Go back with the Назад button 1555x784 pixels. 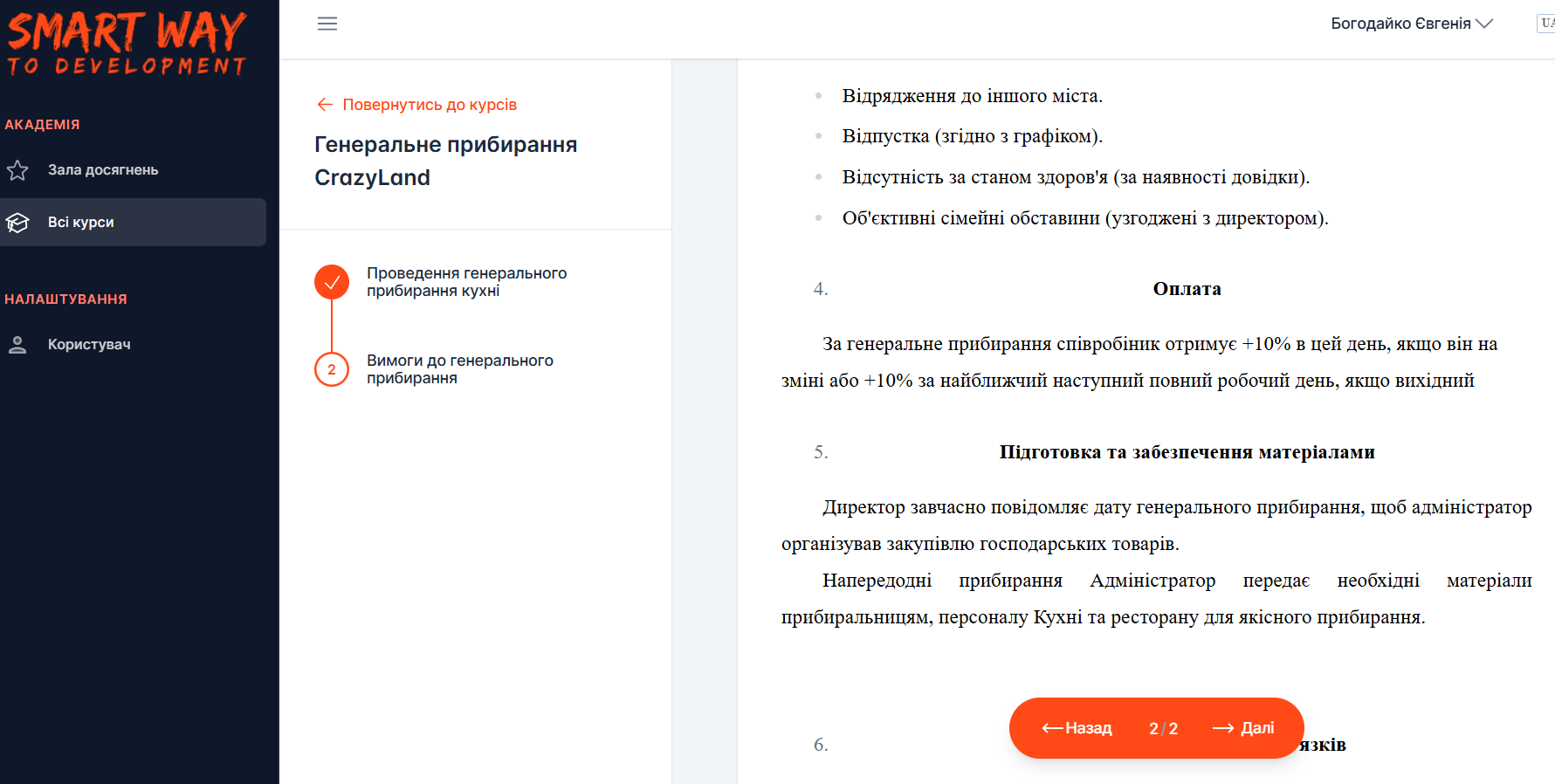1077,728
